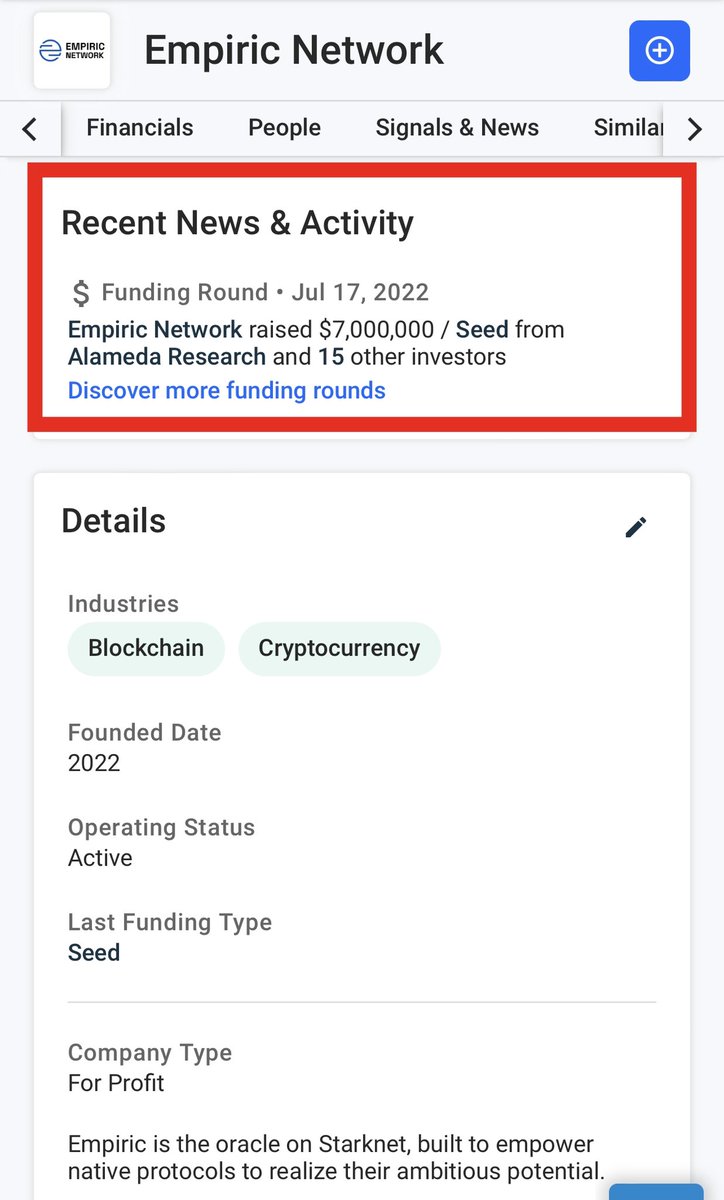Go to the Signals & News tab
The image size is (724, 1200).
[457, 128]
